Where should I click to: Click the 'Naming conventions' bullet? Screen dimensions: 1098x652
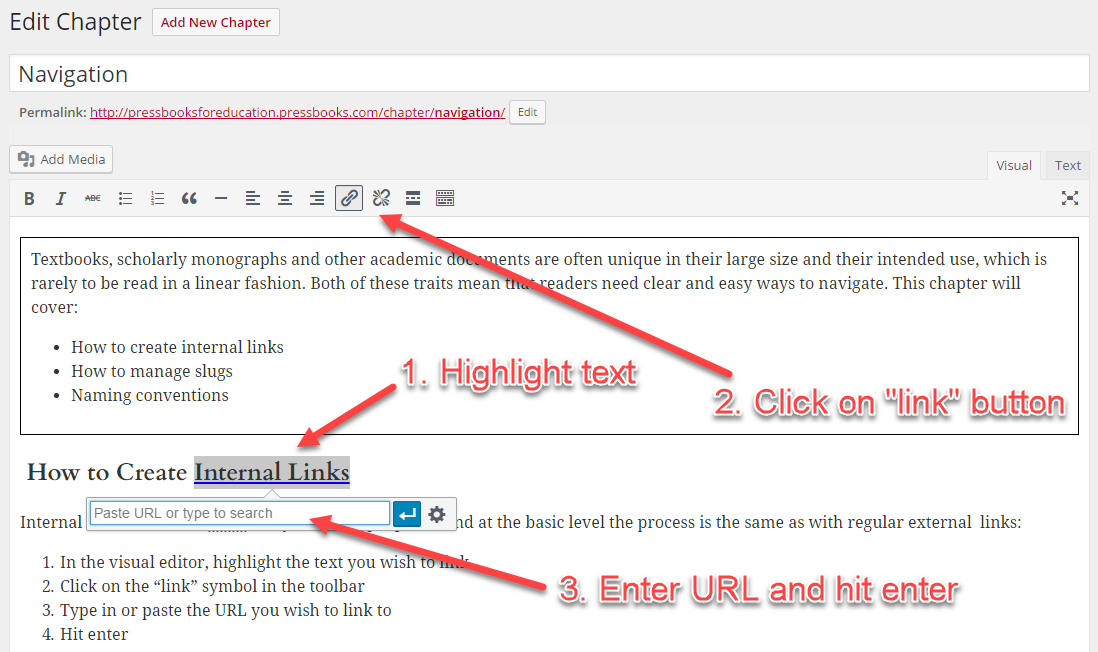pos(150,395)
